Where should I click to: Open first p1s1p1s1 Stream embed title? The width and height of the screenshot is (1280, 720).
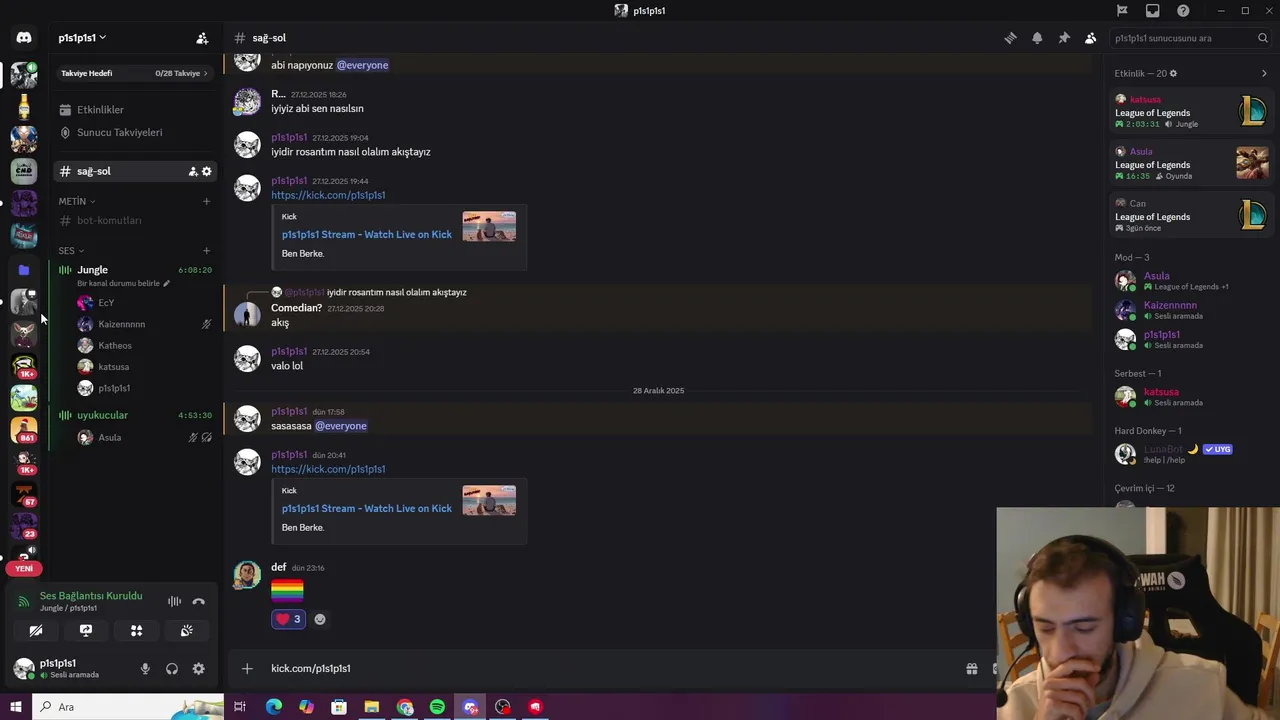pyautogui.click(x=367, y=234)
